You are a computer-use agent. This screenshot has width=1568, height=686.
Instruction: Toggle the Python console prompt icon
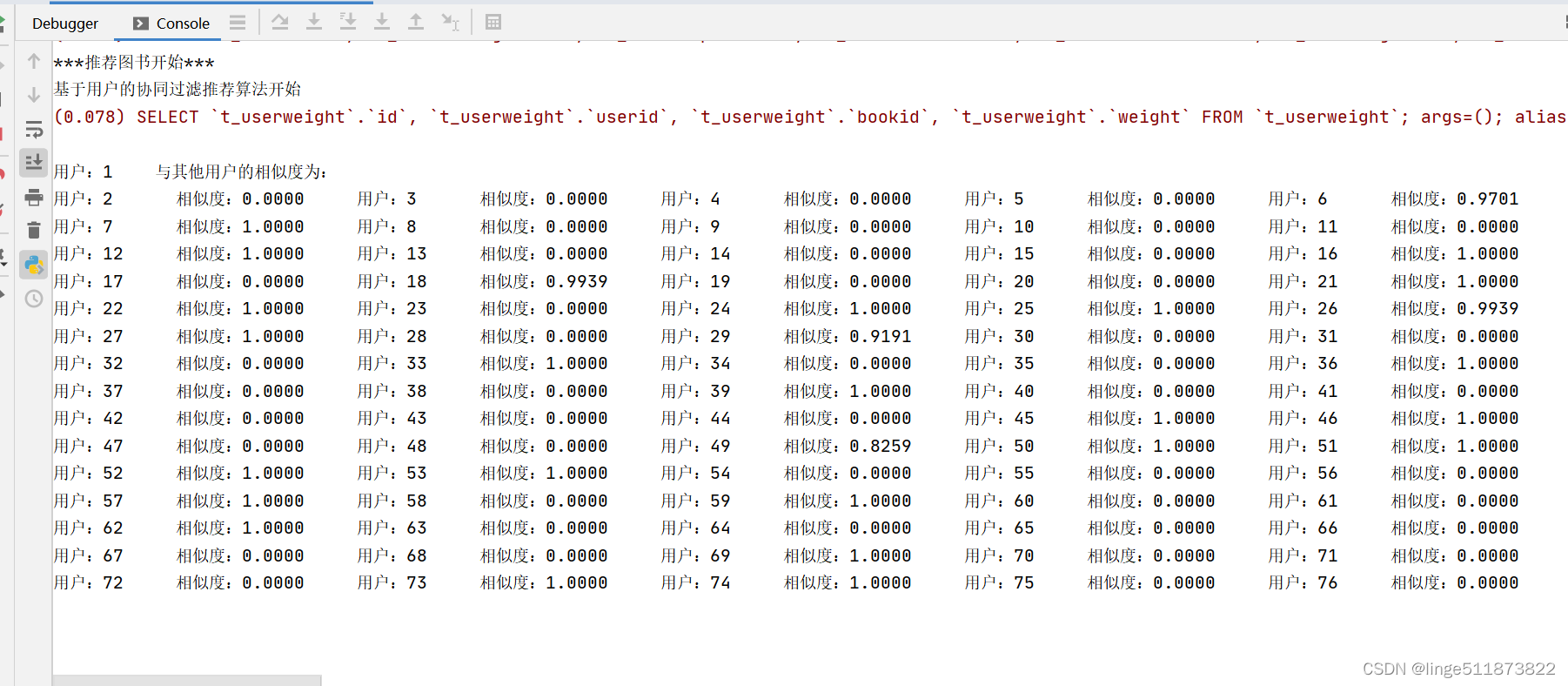click(x=34, y=265)
